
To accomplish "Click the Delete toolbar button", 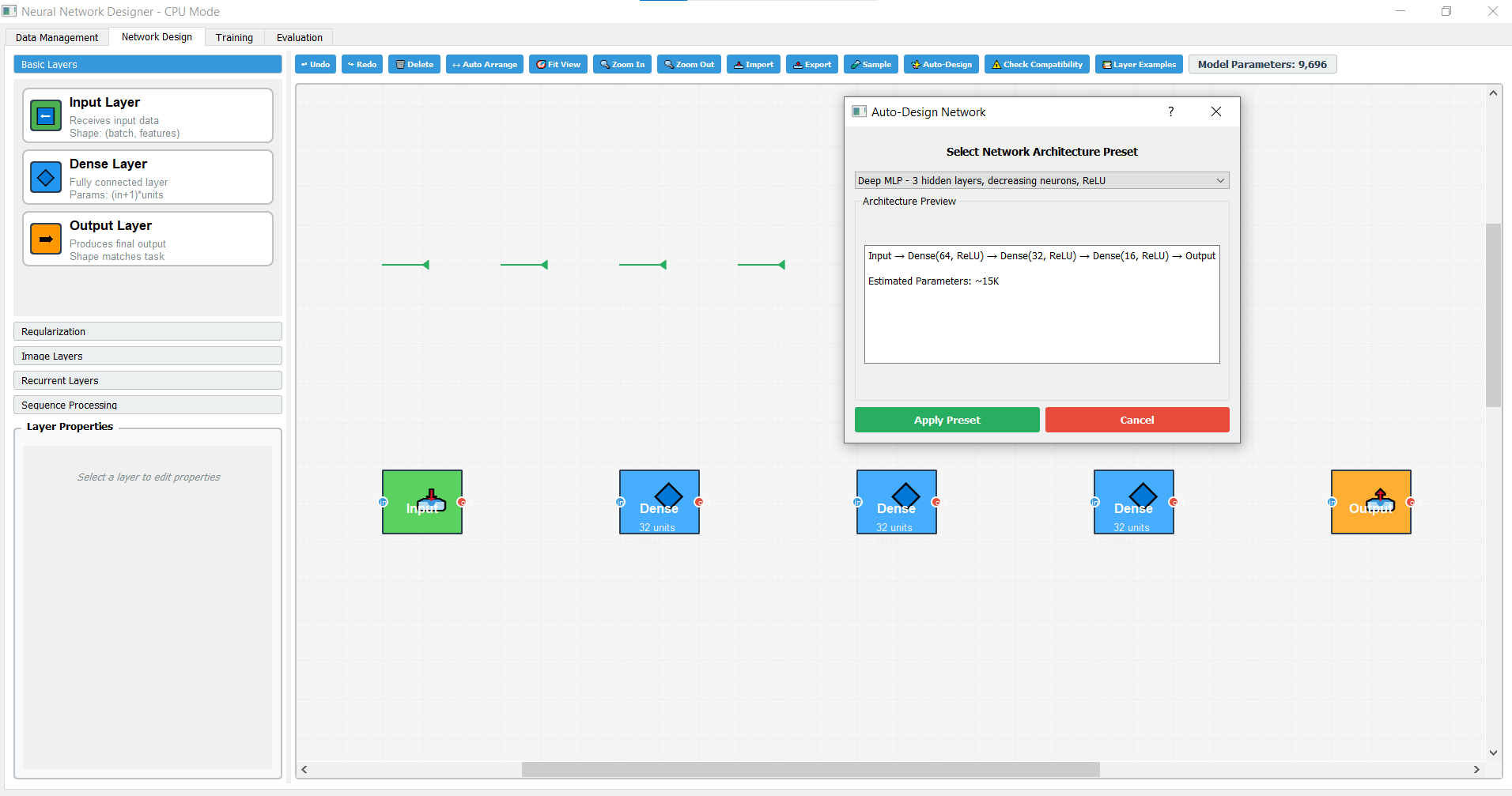I will click(x=414, y=65).
